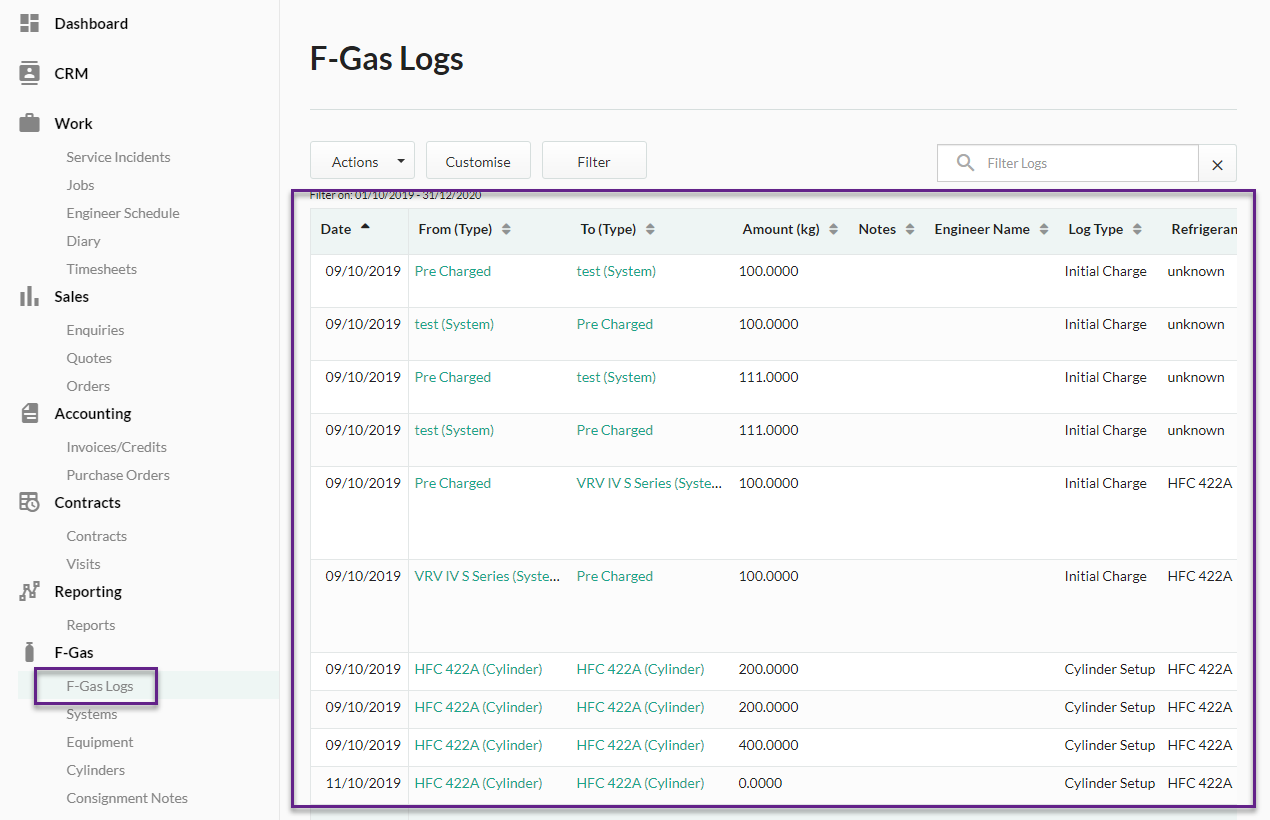Click the 400.0000 amount cell
This screenshot has height=820, width=1270.
point(768,745)
